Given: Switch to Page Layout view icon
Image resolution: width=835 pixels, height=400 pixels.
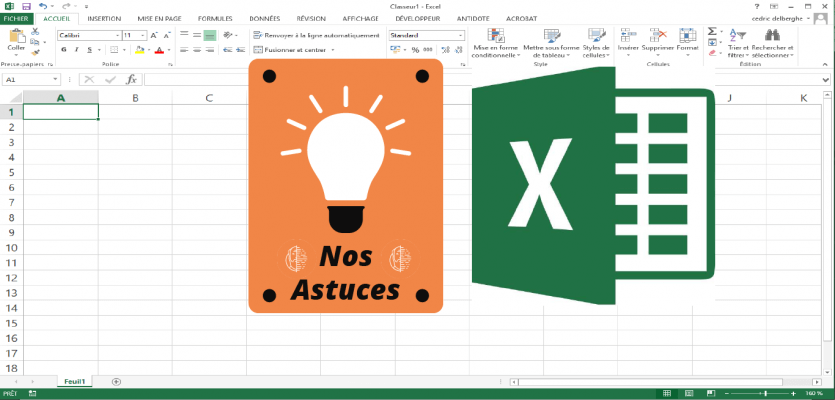Looking at the screenshot, I should [x=687, y=394].
